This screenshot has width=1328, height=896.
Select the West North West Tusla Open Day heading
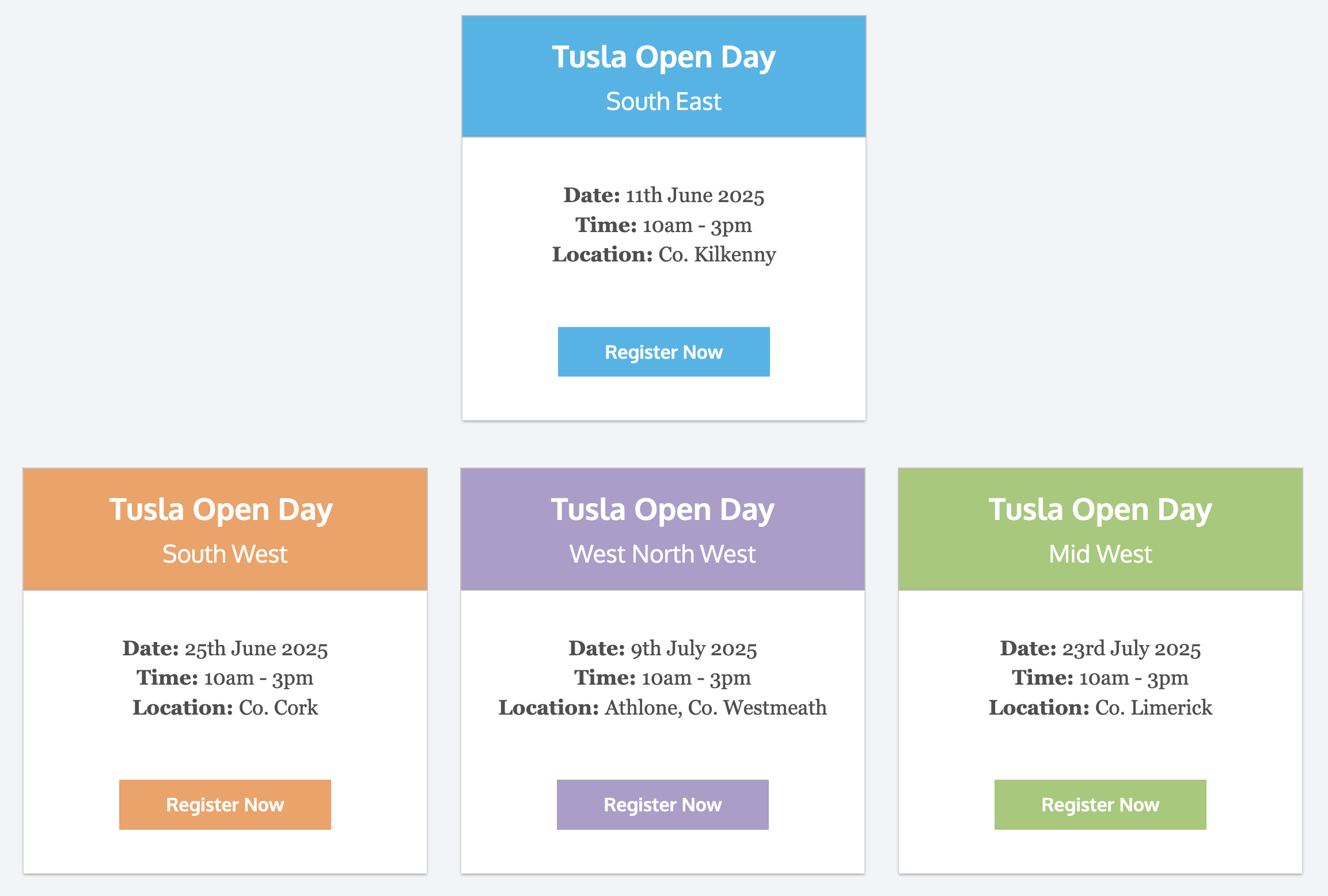click(662, 510)
